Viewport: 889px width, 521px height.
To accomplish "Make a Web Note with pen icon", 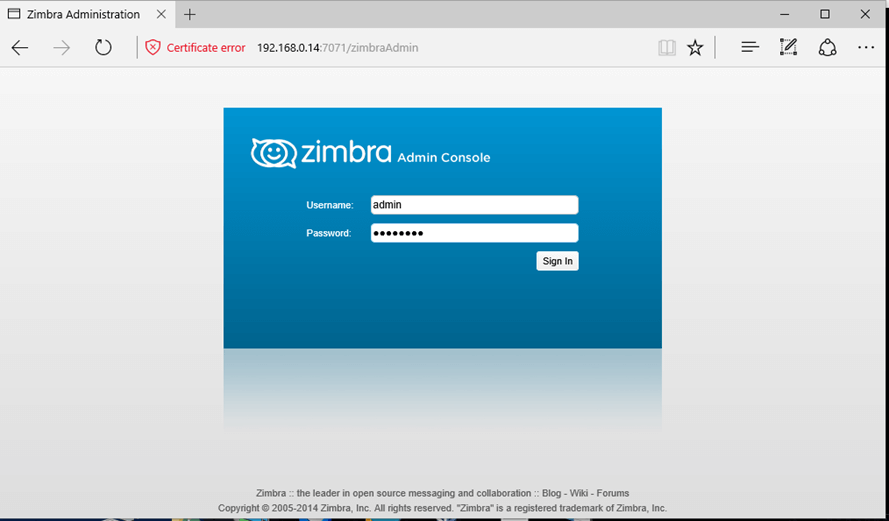I will tap(789, 47).
